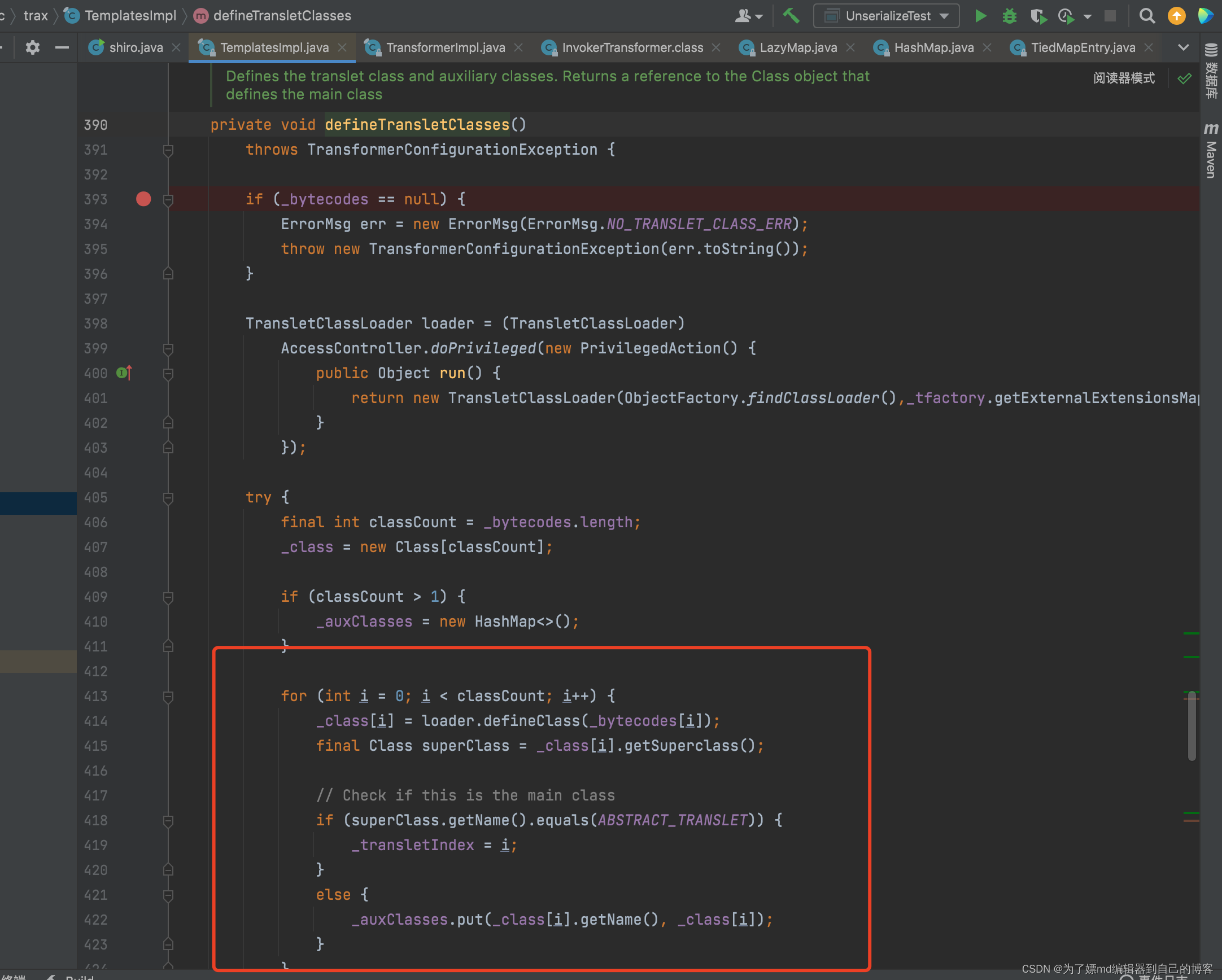
Task: Close the TransformerImpl.java tab
Action: 518,47
